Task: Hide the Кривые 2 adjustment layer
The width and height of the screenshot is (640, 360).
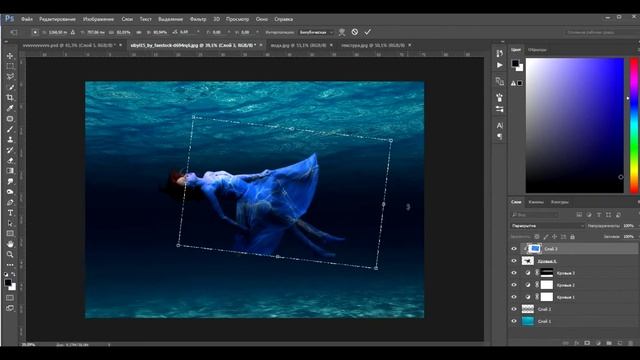Action: coord(514,285)
